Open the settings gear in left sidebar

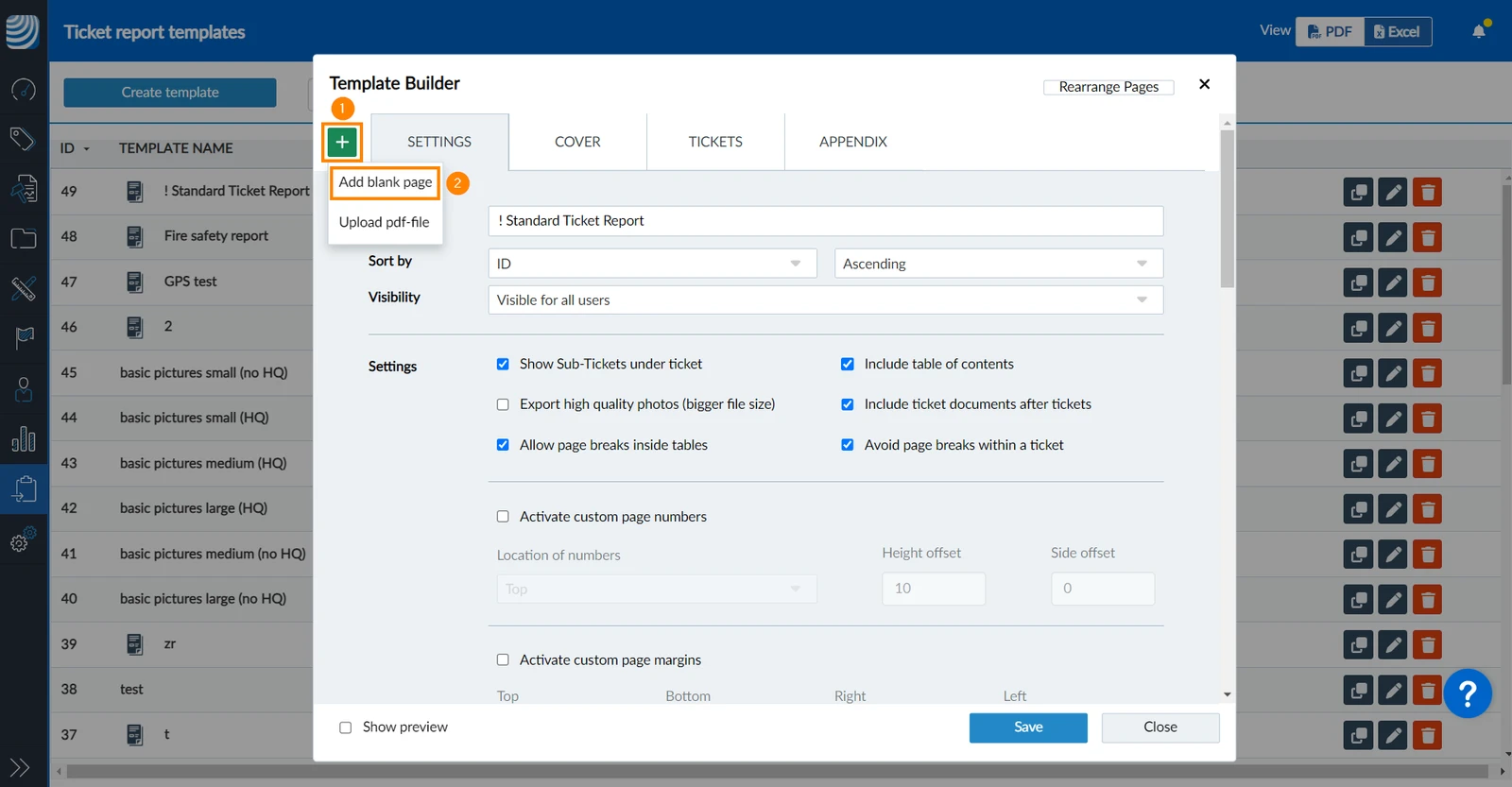click(x=23, y=539)
